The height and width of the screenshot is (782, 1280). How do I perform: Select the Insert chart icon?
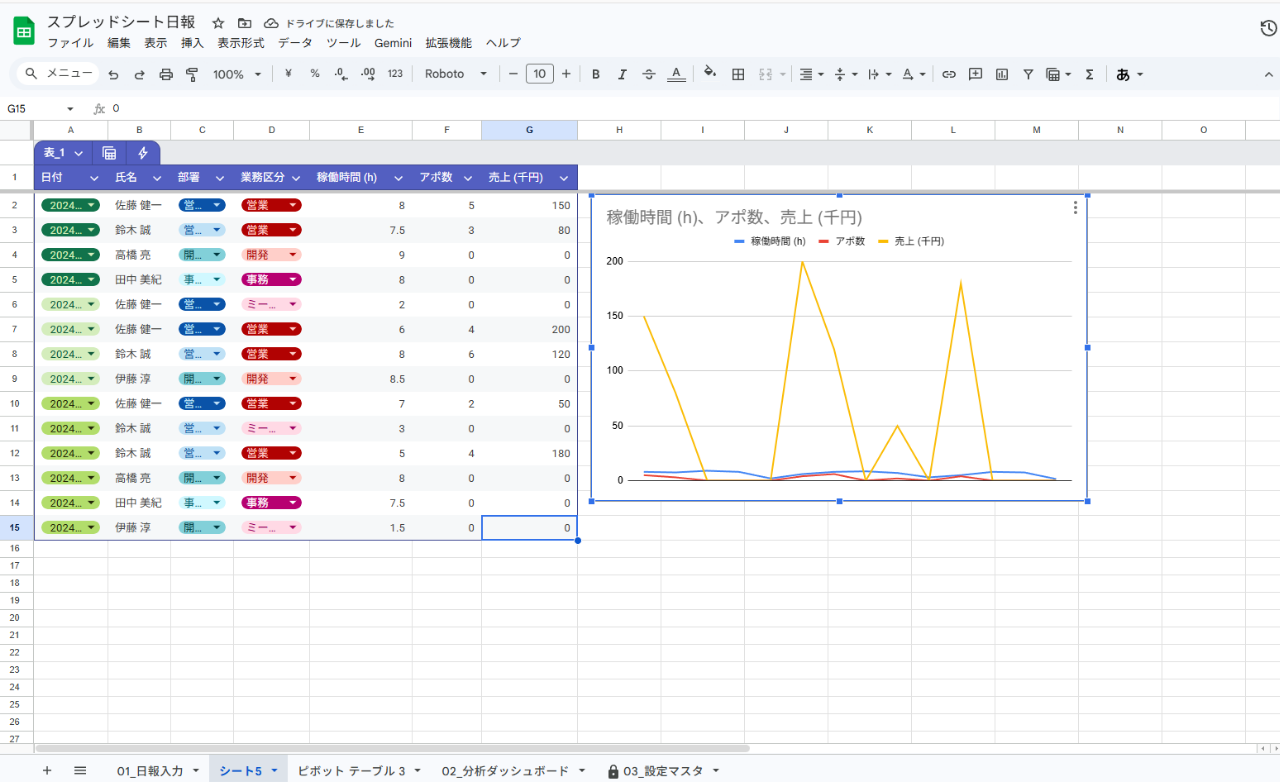coord(1002,73)
